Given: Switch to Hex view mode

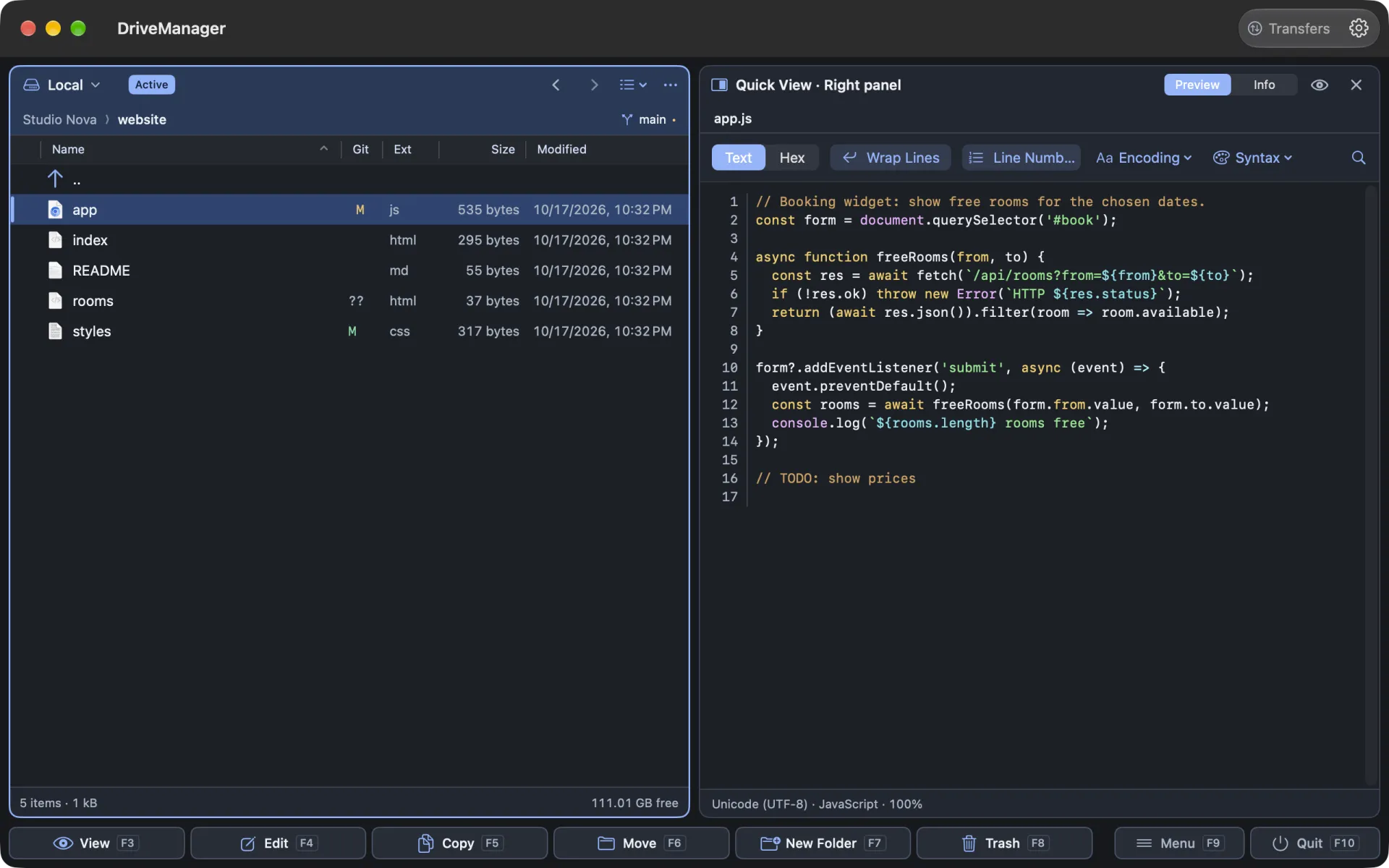Looking at the screenshot, I should point(792,158).
